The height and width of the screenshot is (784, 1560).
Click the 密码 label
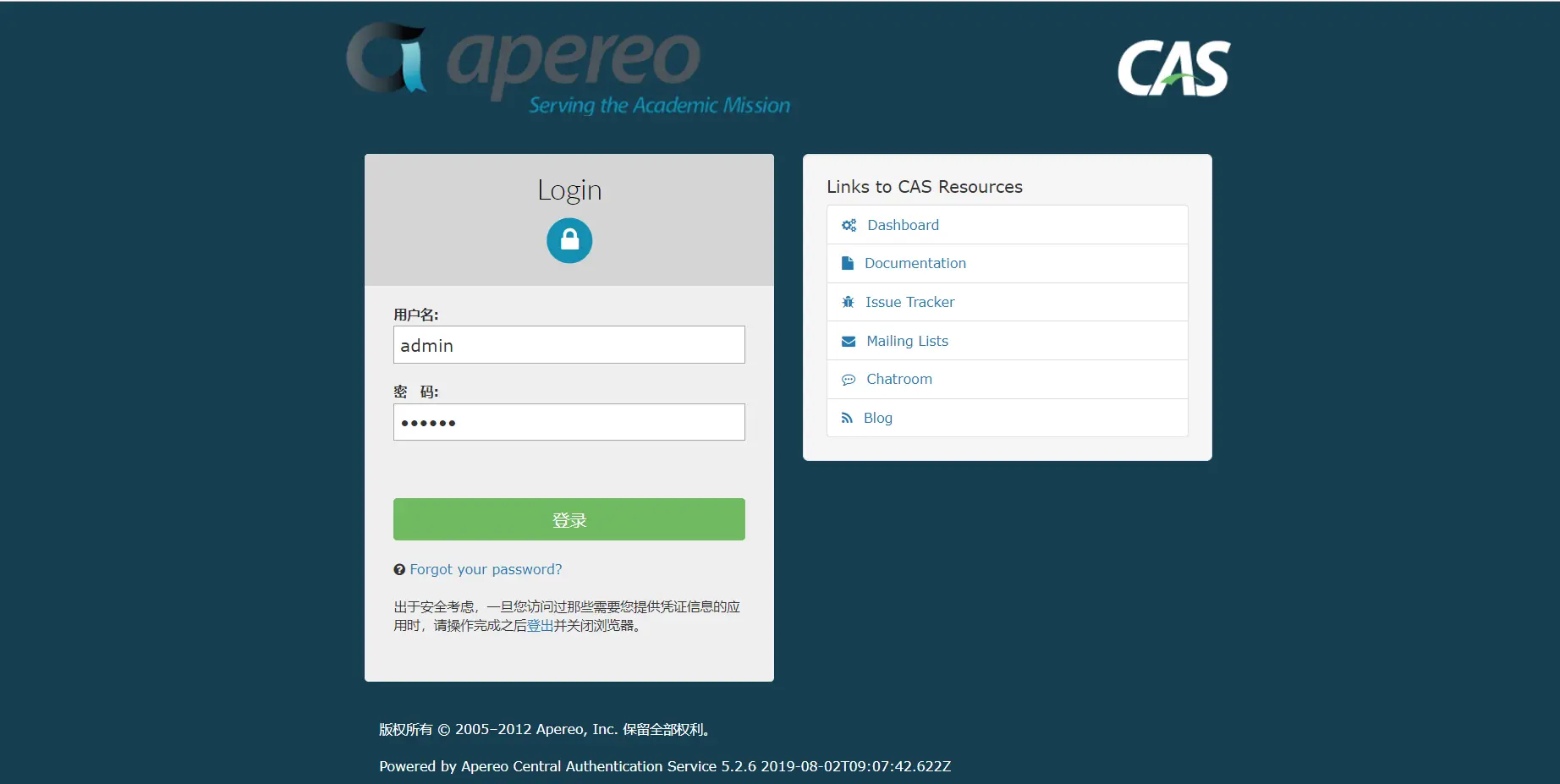coord(415,392)
